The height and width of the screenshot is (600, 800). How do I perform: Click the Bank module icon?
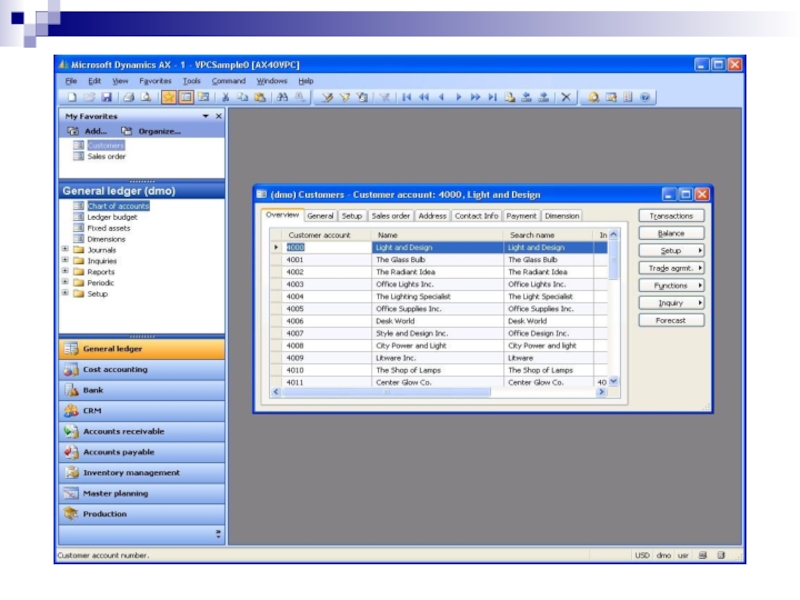(x=71, y=390)
